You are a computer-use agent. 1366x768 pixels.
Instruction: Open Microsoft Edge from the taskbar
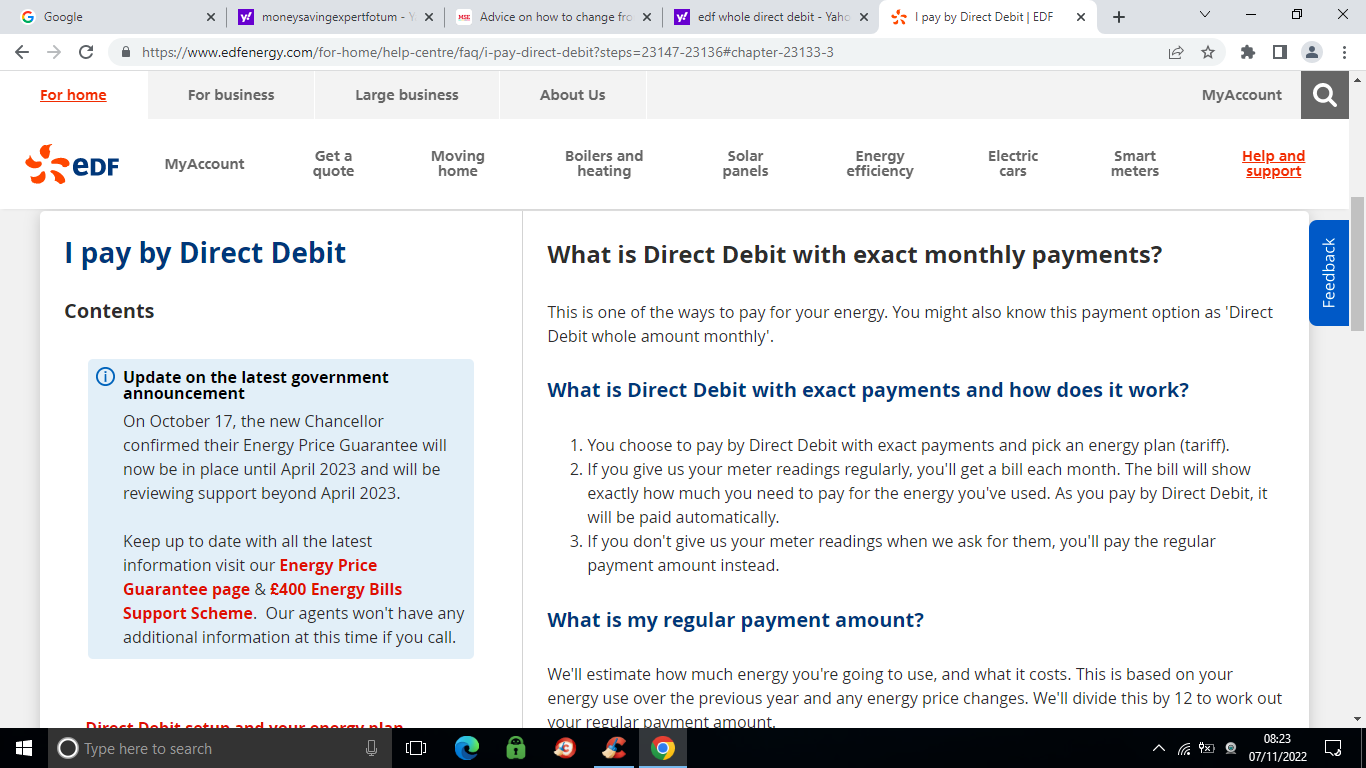click(x=467, y=748)
